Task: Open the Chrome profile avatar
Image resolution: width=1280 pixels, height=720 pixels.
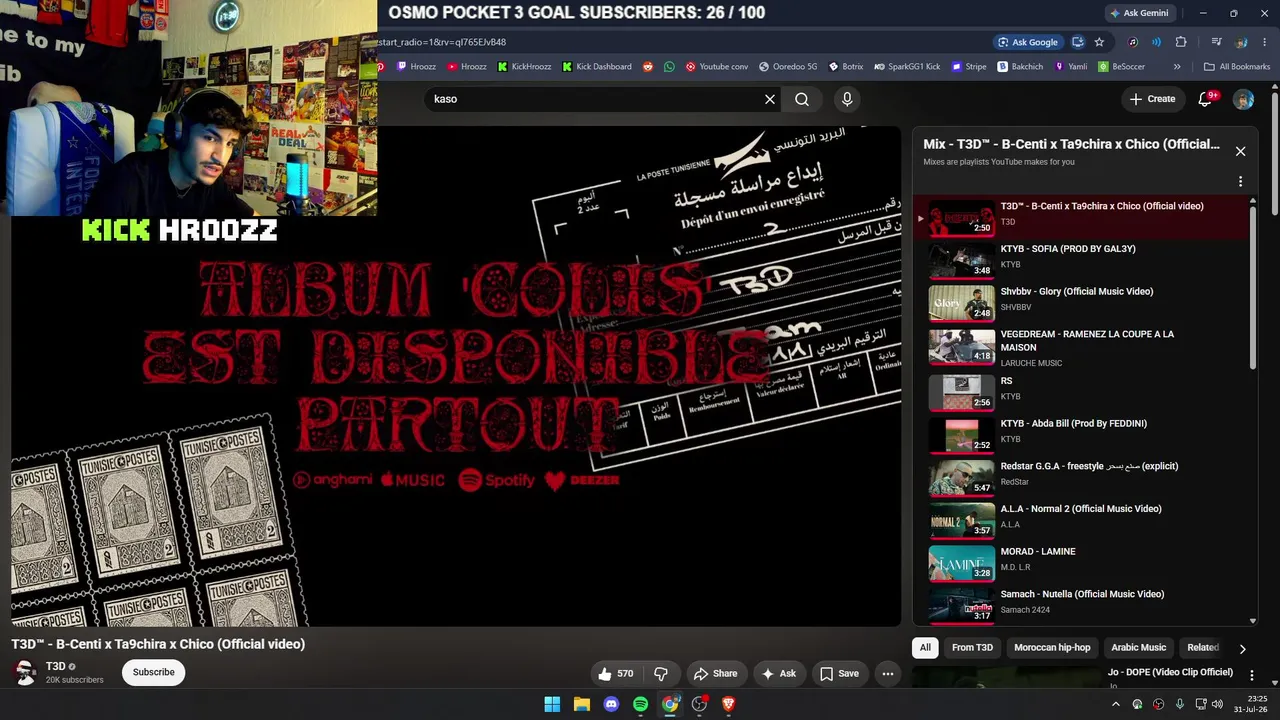Action: coord(1241,42)
